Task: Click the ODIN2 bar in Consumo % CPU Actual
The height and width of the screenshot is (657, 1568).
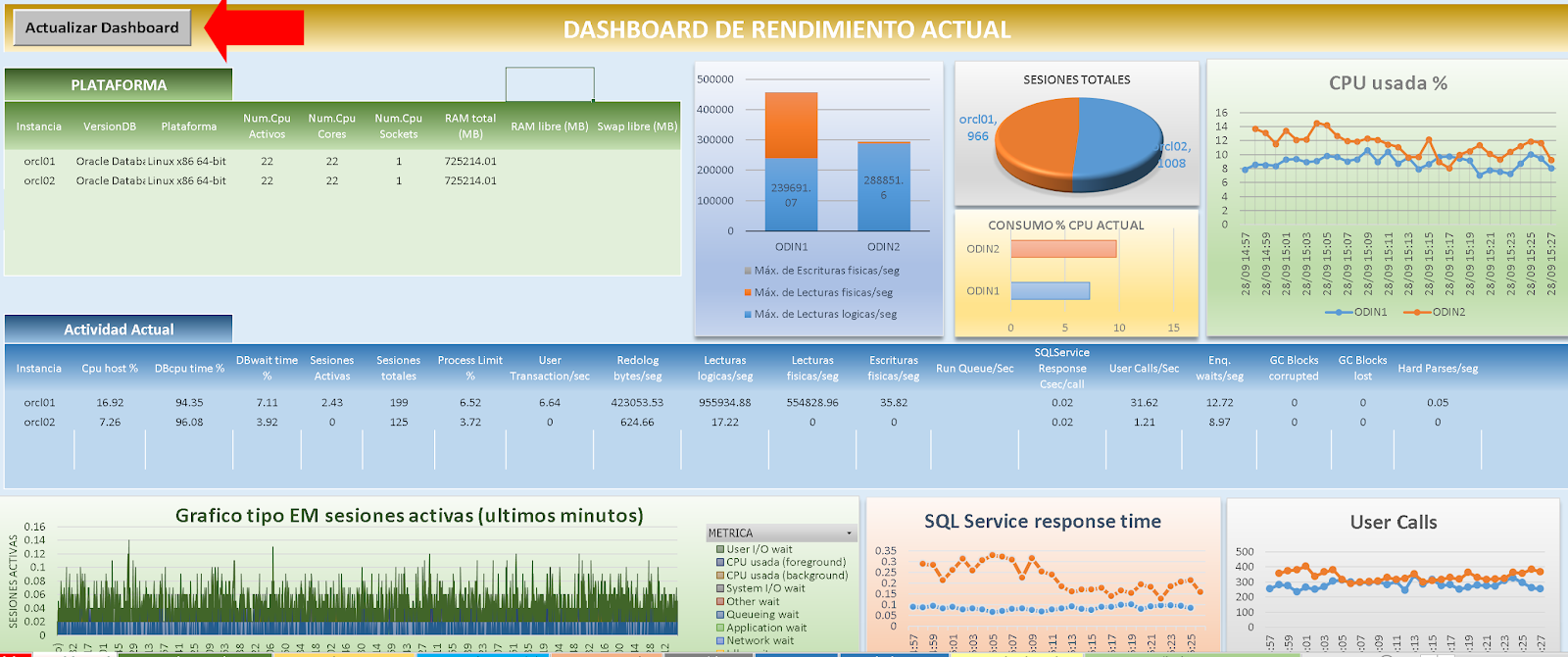Action: pos(1063,249)
